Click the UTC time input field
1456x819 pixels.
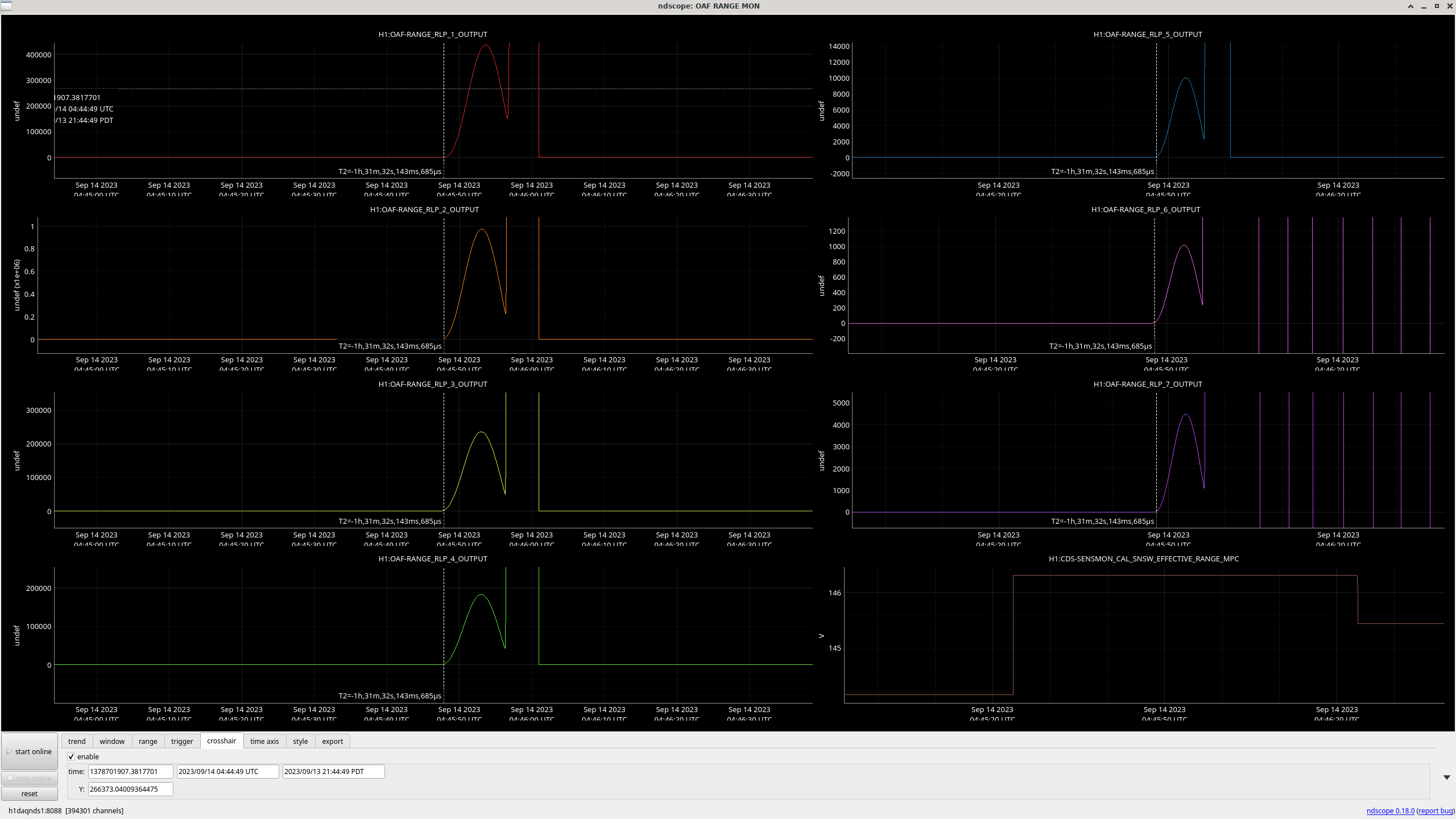(x=227, y=771)
